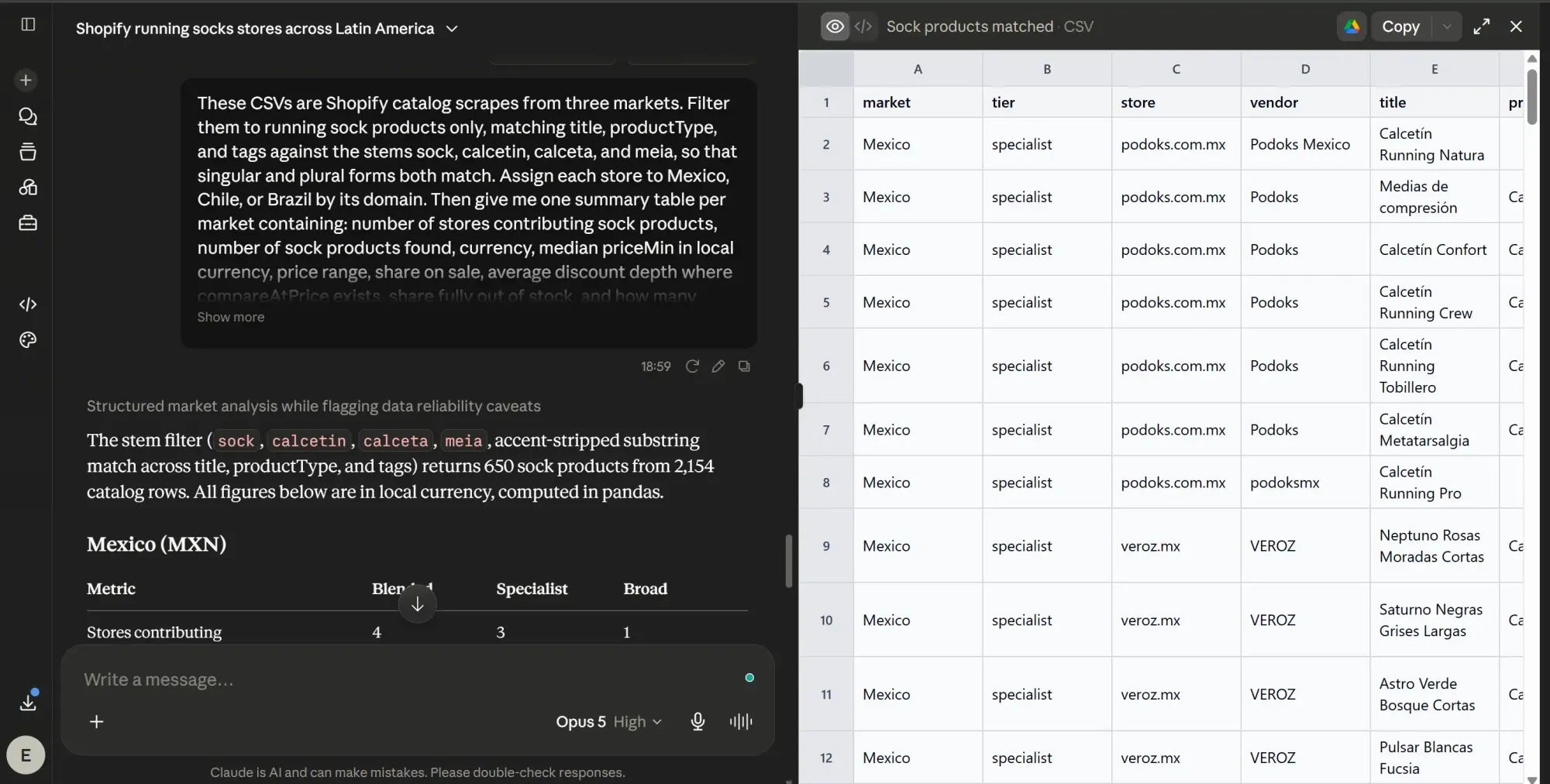Open the projects icon in sidebar
This screenshot has width=1550, height=784.
click(28, 152)
